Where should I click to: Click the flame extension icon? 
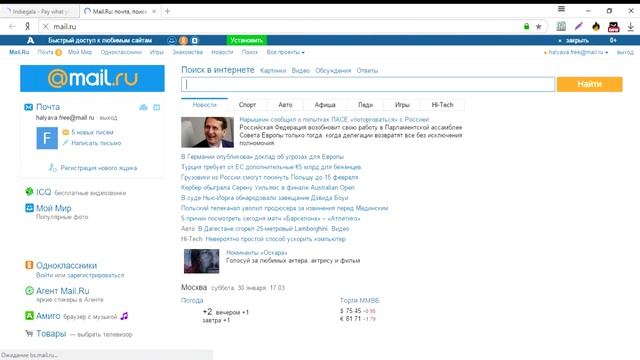click(596, 27)
